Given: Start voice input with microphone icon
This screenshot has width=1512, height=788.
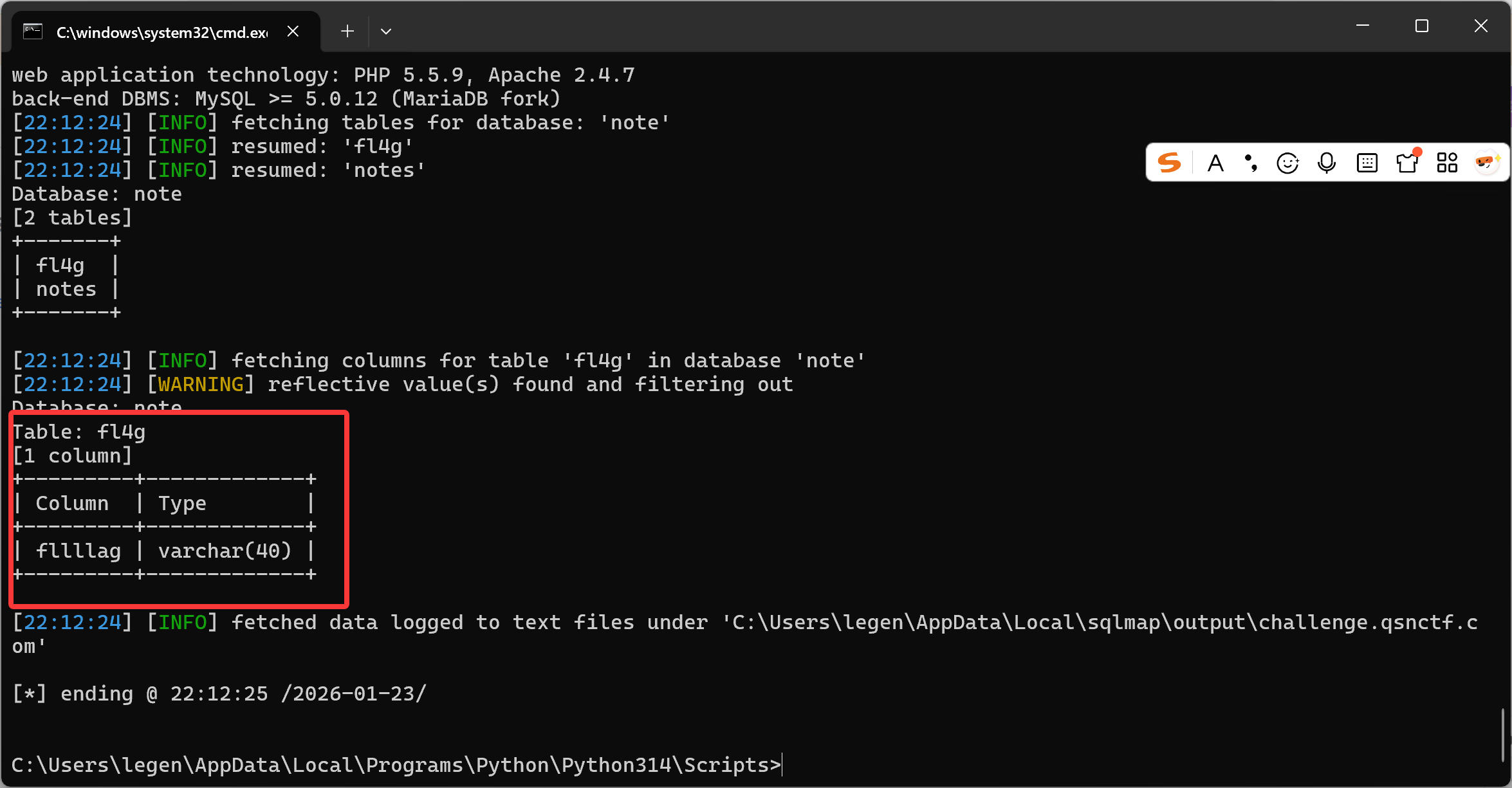Looking at the screenshot, I should (x=1327, y=163).
